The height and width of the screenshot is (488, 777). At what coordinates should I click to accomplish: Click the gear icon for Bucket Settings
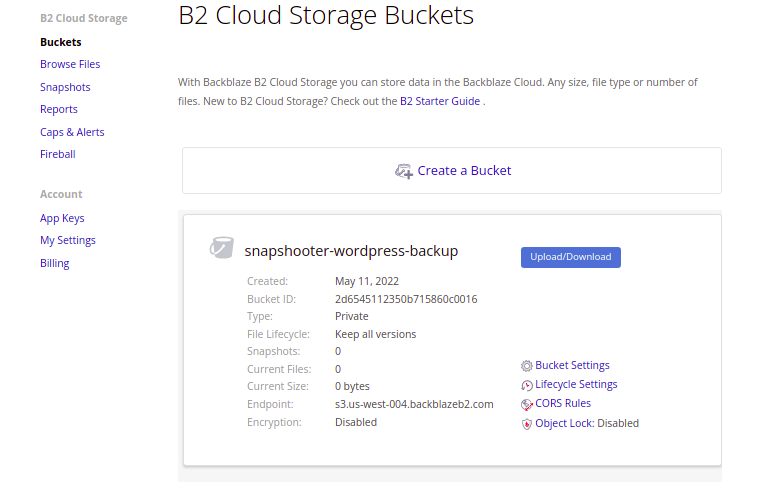[x=526, y=366]
